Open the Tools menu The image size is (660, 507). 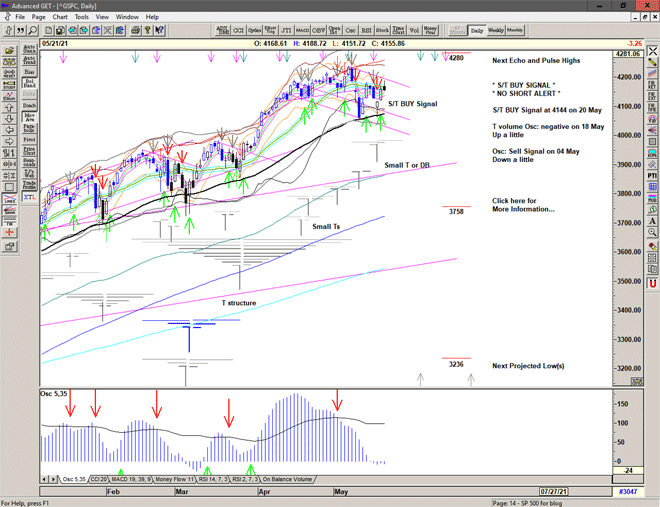(81, 17)
